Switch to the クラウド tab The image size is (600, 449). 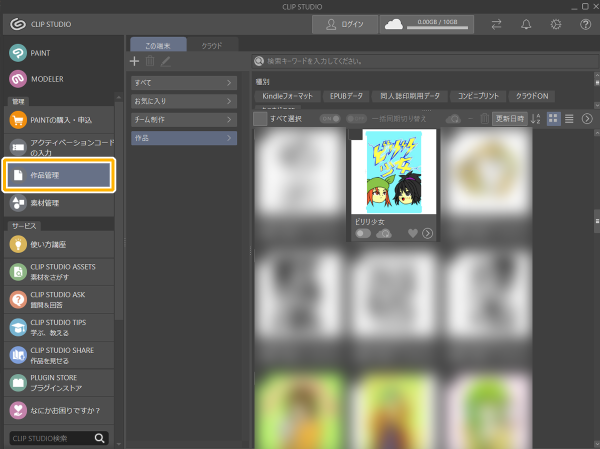[212, 46]
